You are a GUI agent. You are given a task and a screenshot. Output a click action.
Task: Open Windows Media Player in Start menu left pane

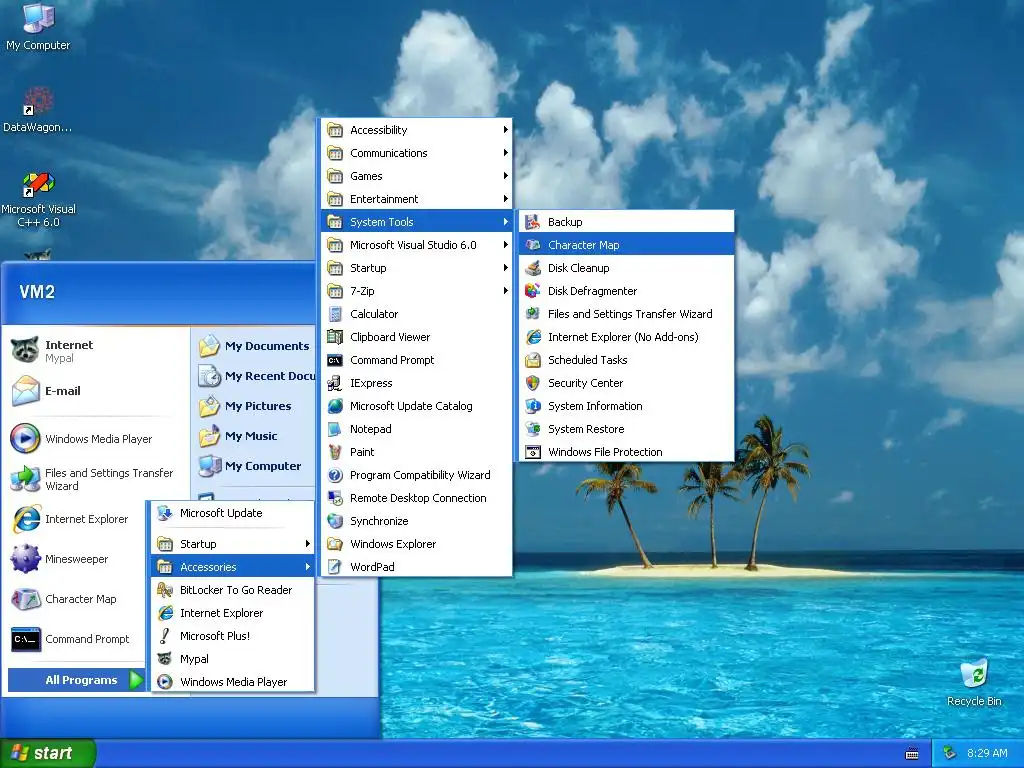tap(95, 439)
